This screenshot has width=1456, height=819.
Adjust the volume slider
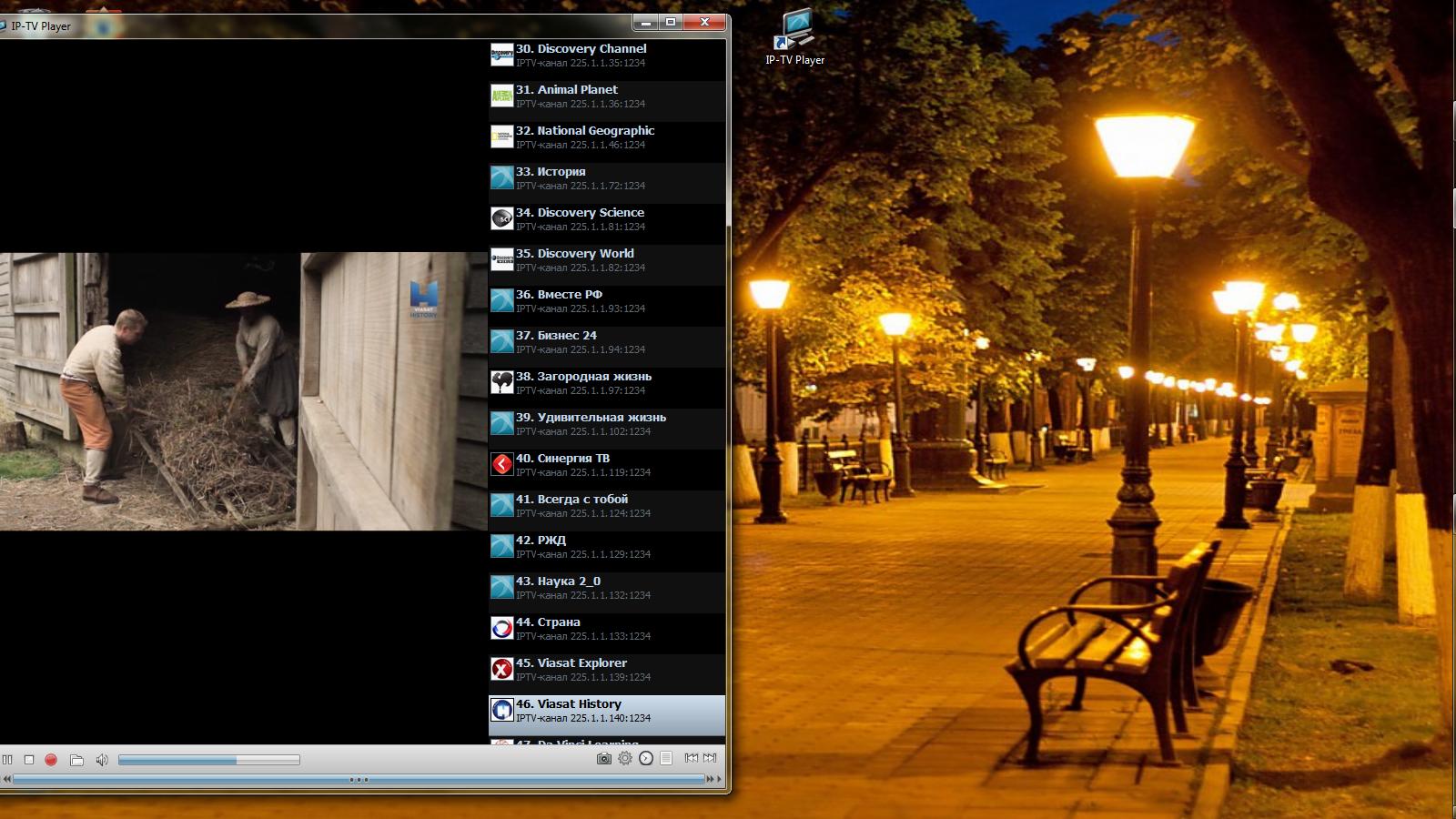(208, 760)
